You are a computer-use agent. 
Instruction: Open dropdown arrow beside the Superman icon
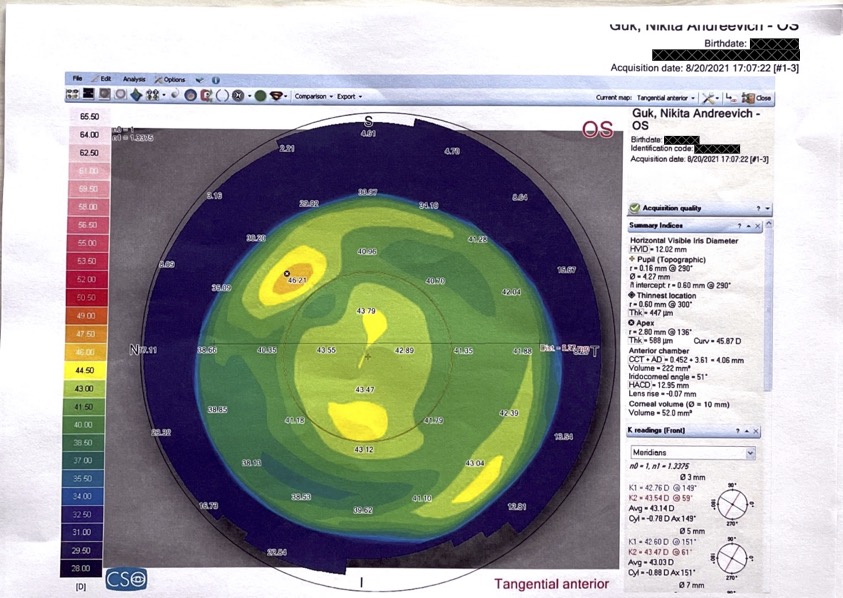click(x=286, y=97)
